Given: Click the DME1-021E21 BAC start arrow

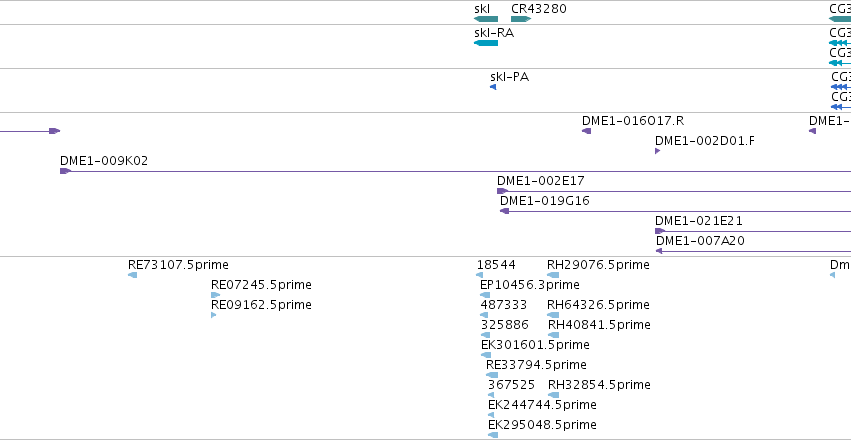Looking at the screenshot, I should (660, 231).
